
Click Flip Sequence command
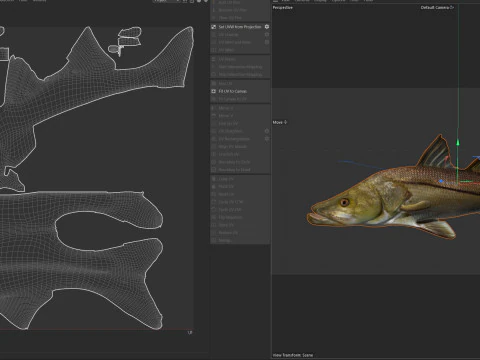click(227, 217)
